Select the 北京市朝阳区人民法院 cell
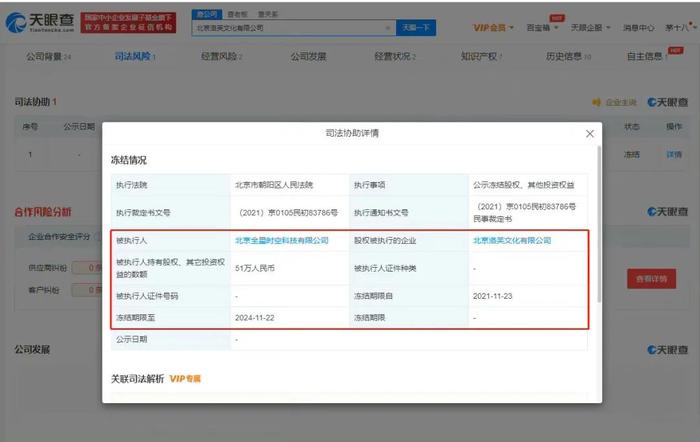 click(x=274, y=185)
